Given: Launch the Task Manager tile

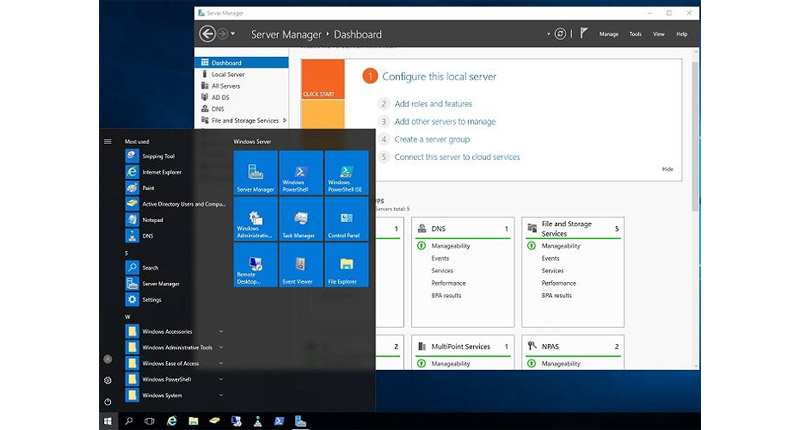Looking at the screenshot, I should click(301, 219).
